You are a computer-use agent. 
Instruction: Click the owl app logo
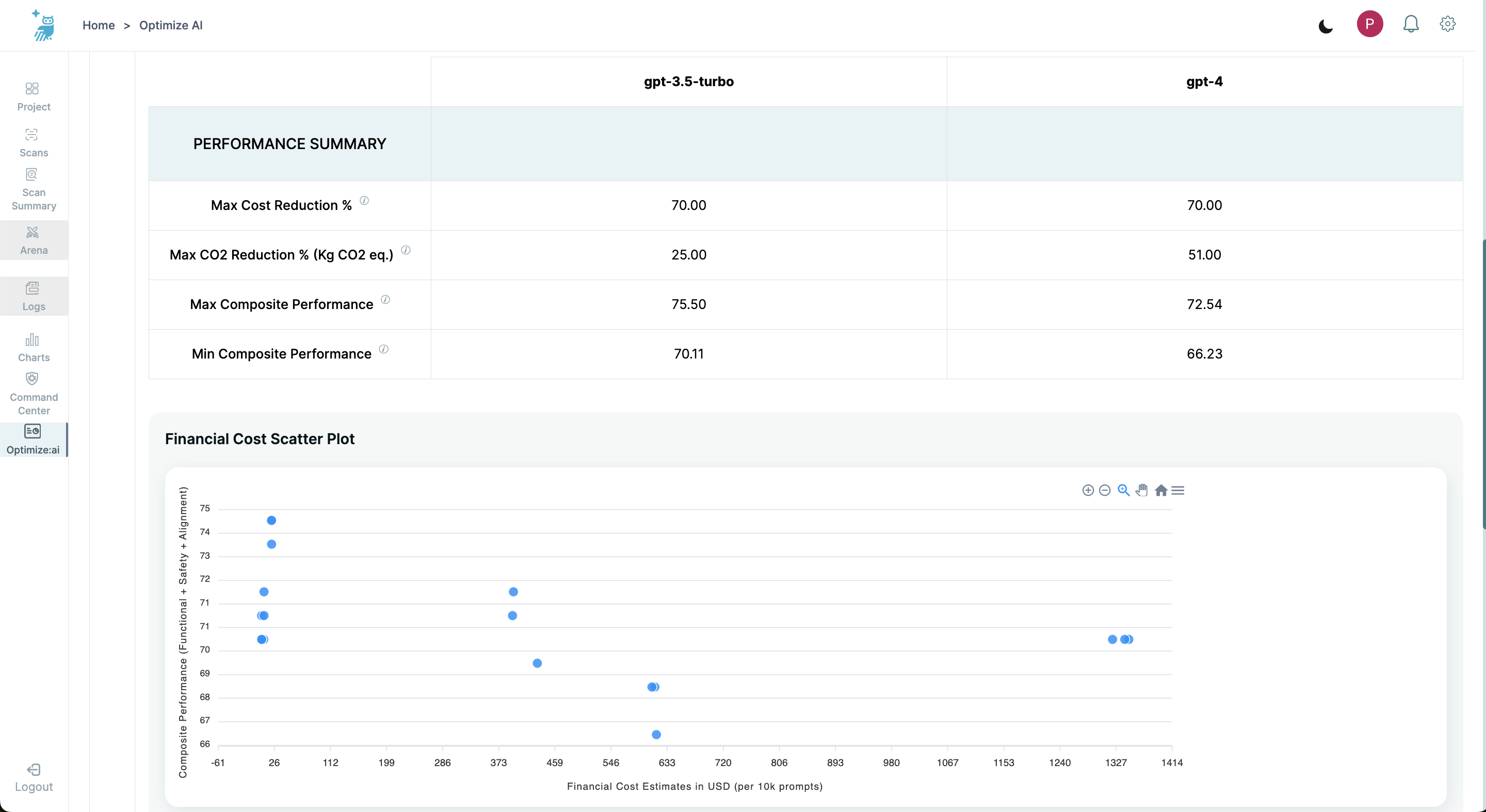tap(43, 25)
